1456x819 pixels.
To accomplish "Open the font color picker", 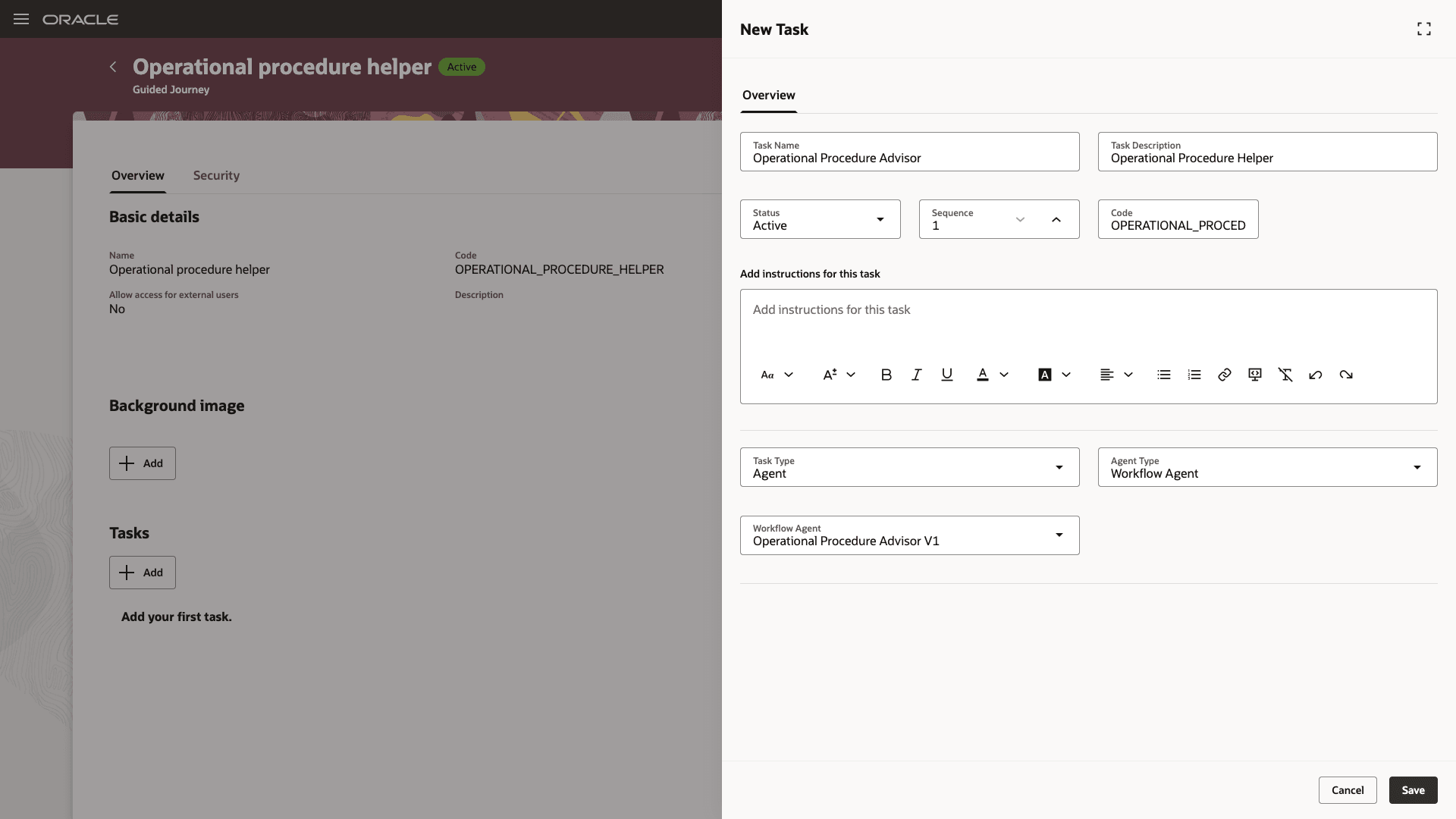I will click(x=984, y=375).
